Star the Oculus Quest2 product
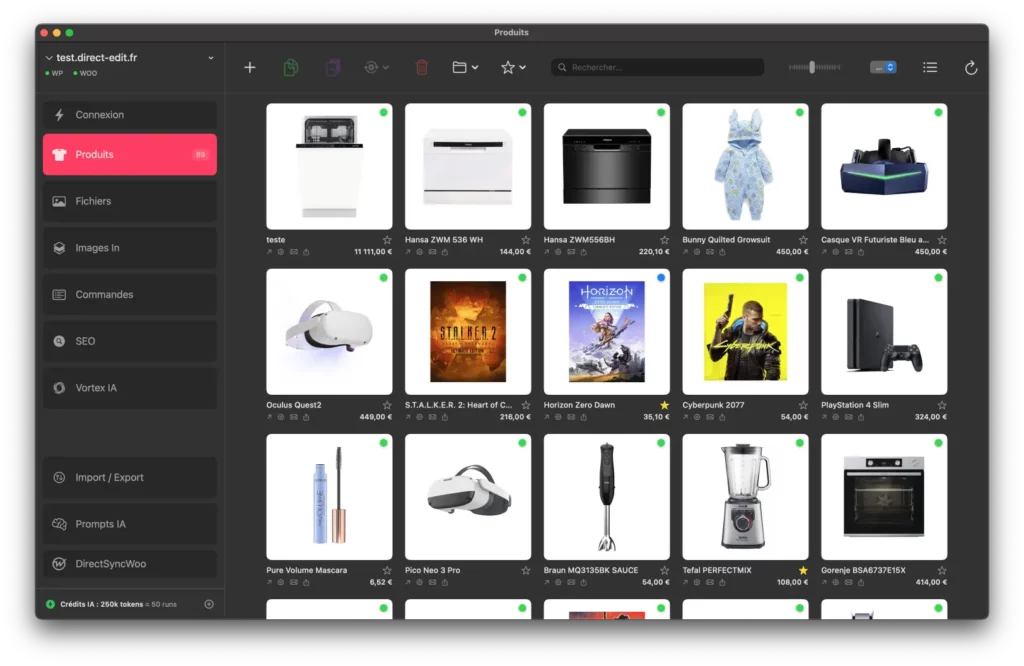The height and width of the screenshot is (666, 1024). (387, 405)
